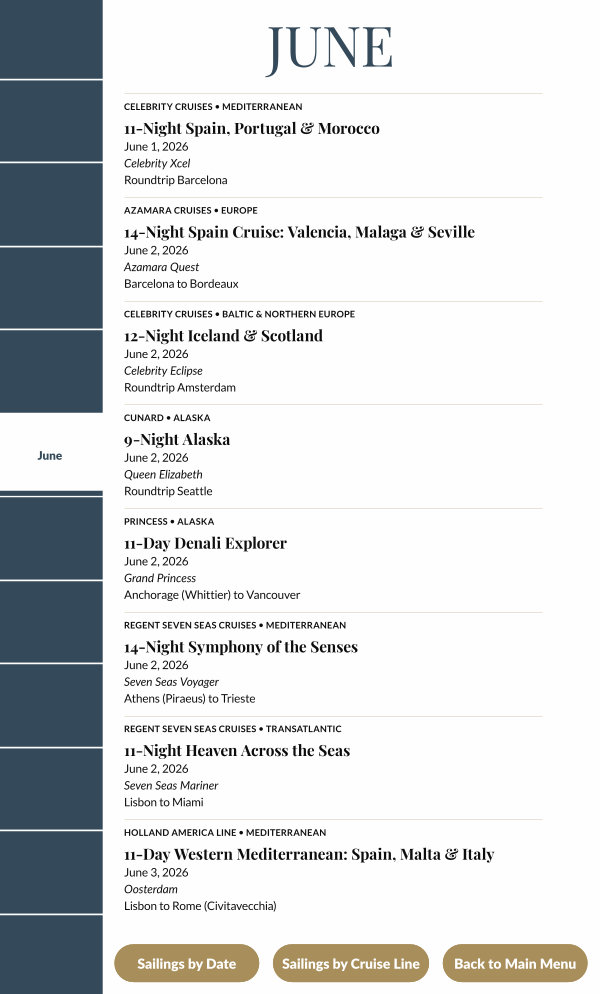Select the sidebar tab directly below June

coord(50,538)
